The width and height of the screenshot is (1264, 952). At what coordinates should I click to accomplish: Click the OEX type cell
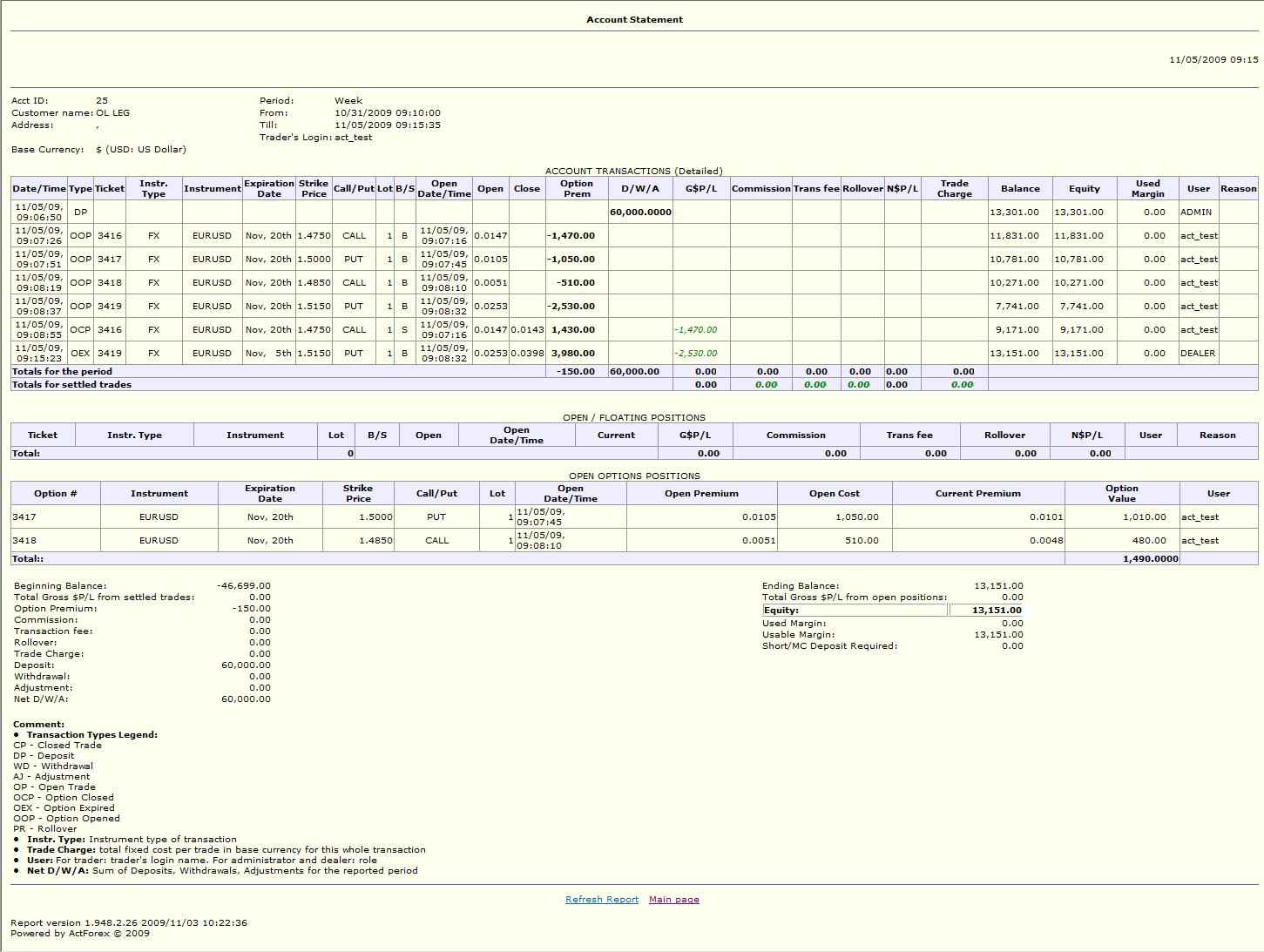80,354
